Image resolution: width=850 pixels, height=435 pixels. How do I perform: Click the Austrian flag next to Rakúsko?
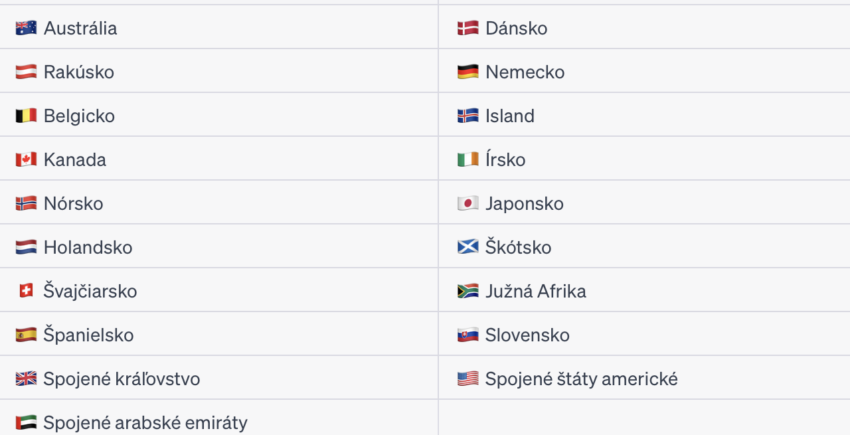click(26, 72)
